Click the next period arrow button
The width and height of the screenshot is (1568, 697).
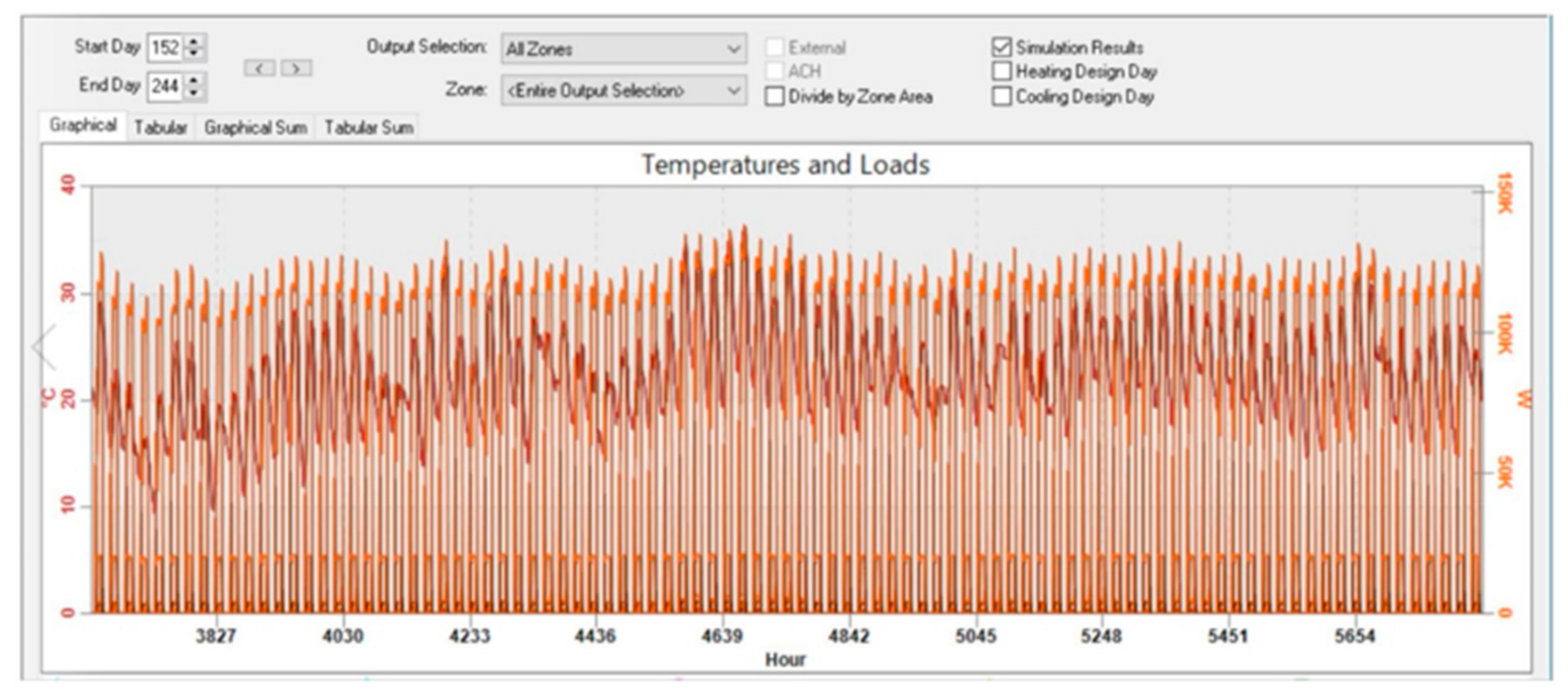tap(296, 68)
